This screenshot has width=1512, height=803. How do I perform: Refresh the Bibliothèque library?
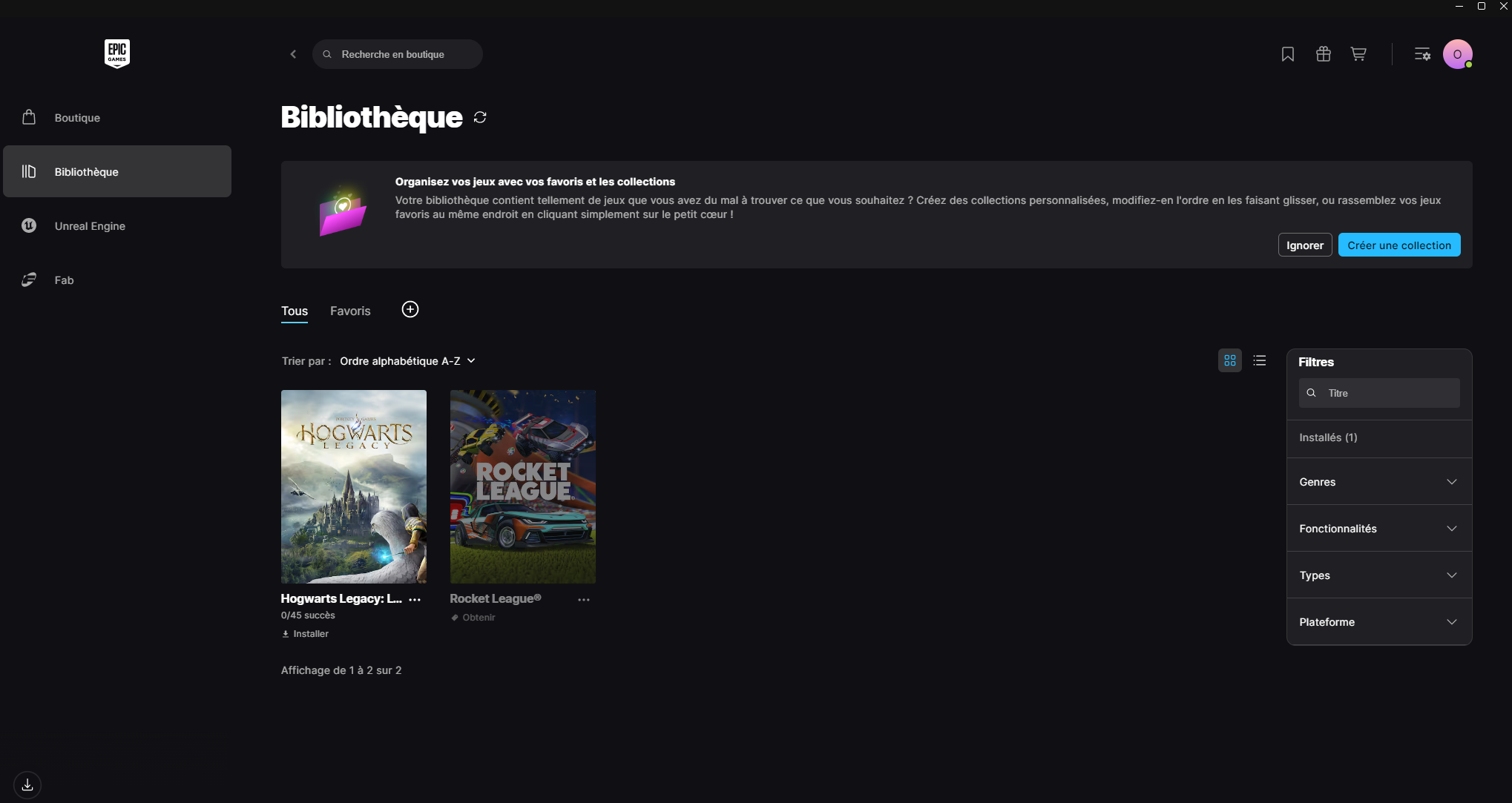point(480,117)
